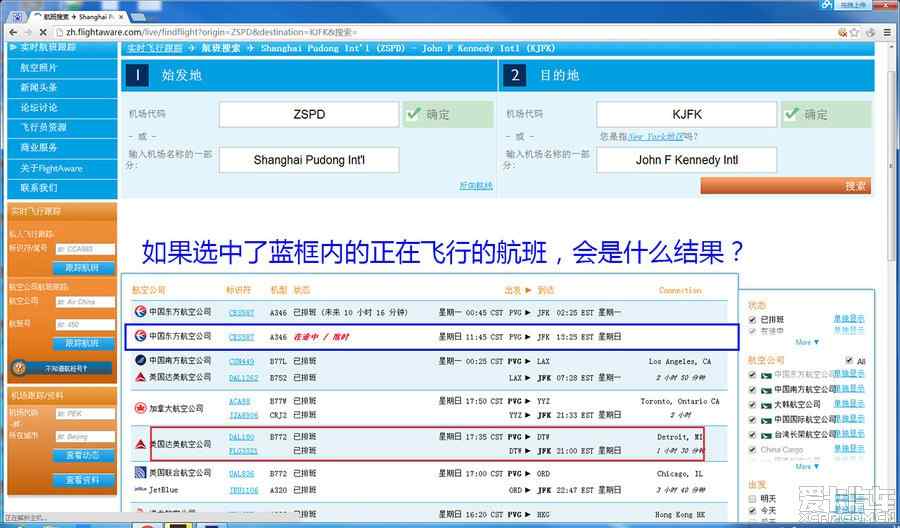The height and width of the screenshot is (528, 900).
Task: Click the 跟踪航班 button under flight number field
Action: pos(83,267)
